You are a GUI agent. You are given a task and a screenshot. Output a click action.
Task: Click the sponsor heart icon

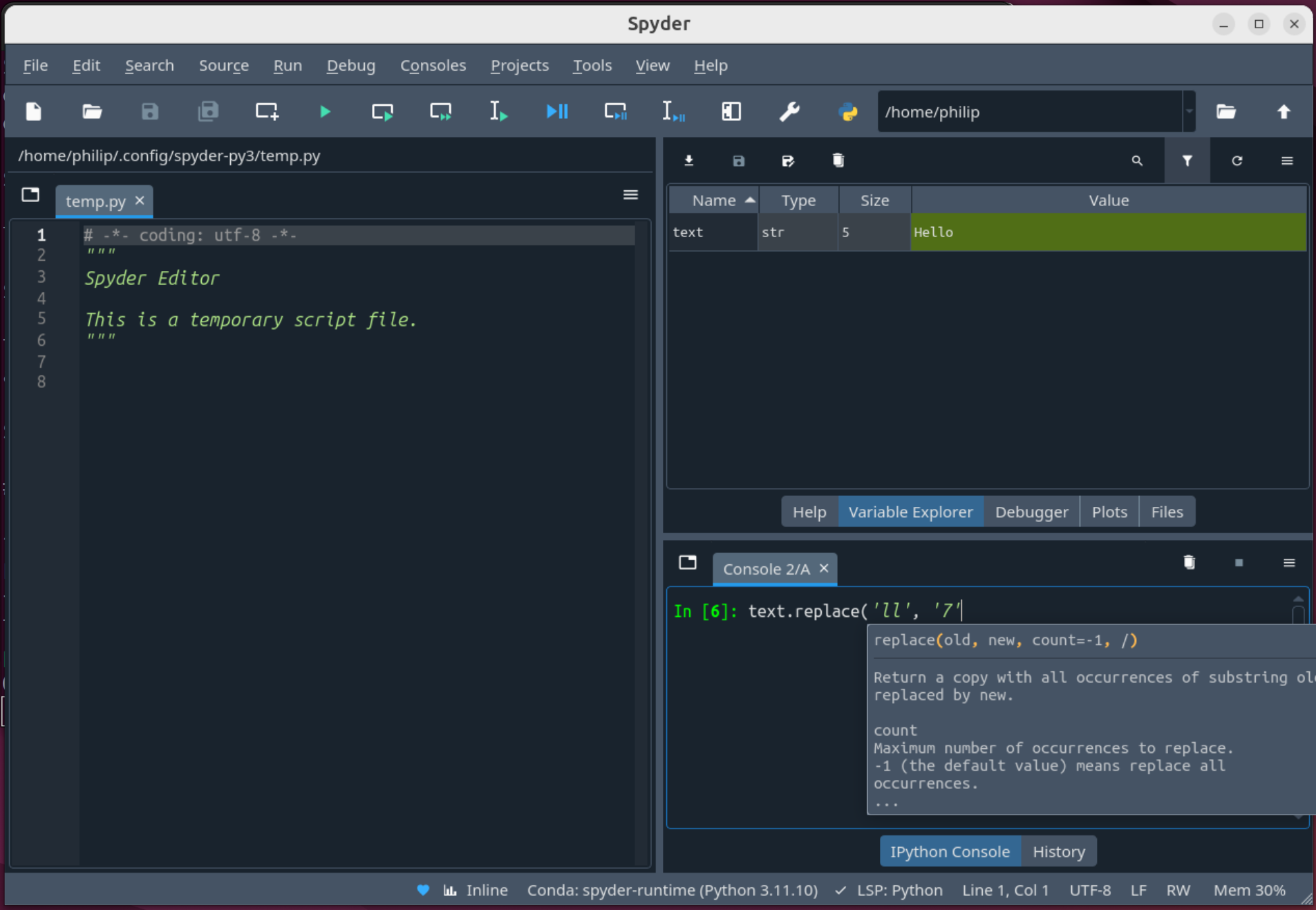tap(423, 890)
